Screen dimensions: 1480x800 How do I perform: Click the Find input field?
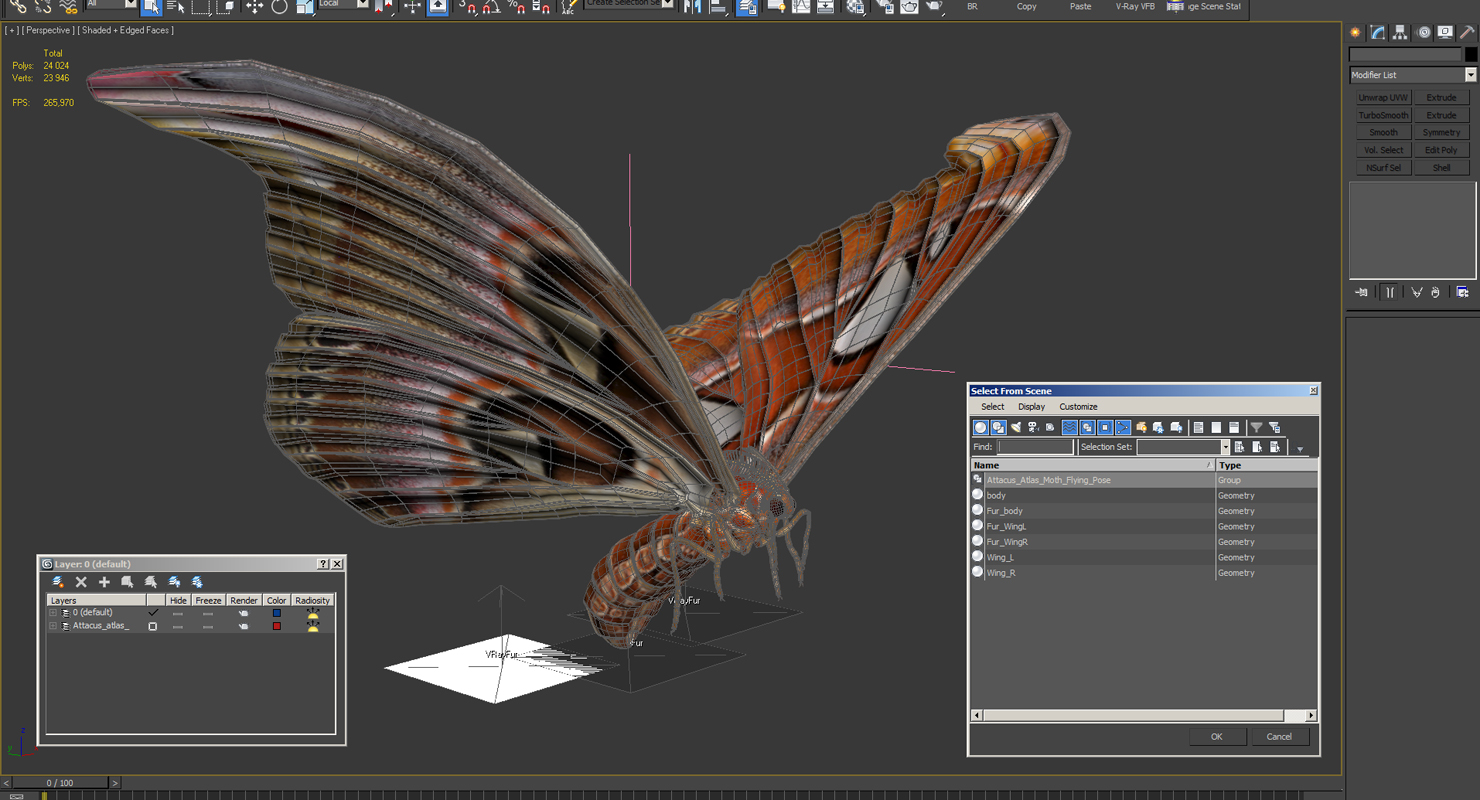(x=1035, y=447)
